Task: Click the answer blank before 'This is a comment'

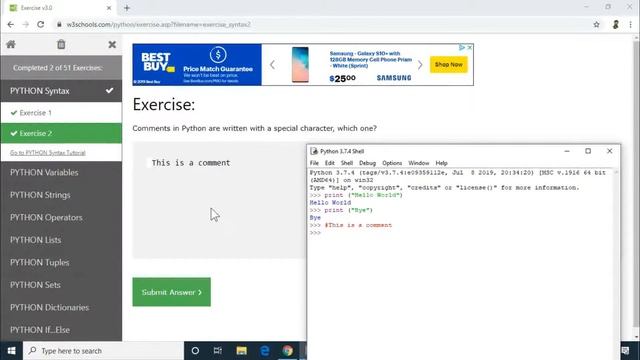Action: [x=149, y=162]
